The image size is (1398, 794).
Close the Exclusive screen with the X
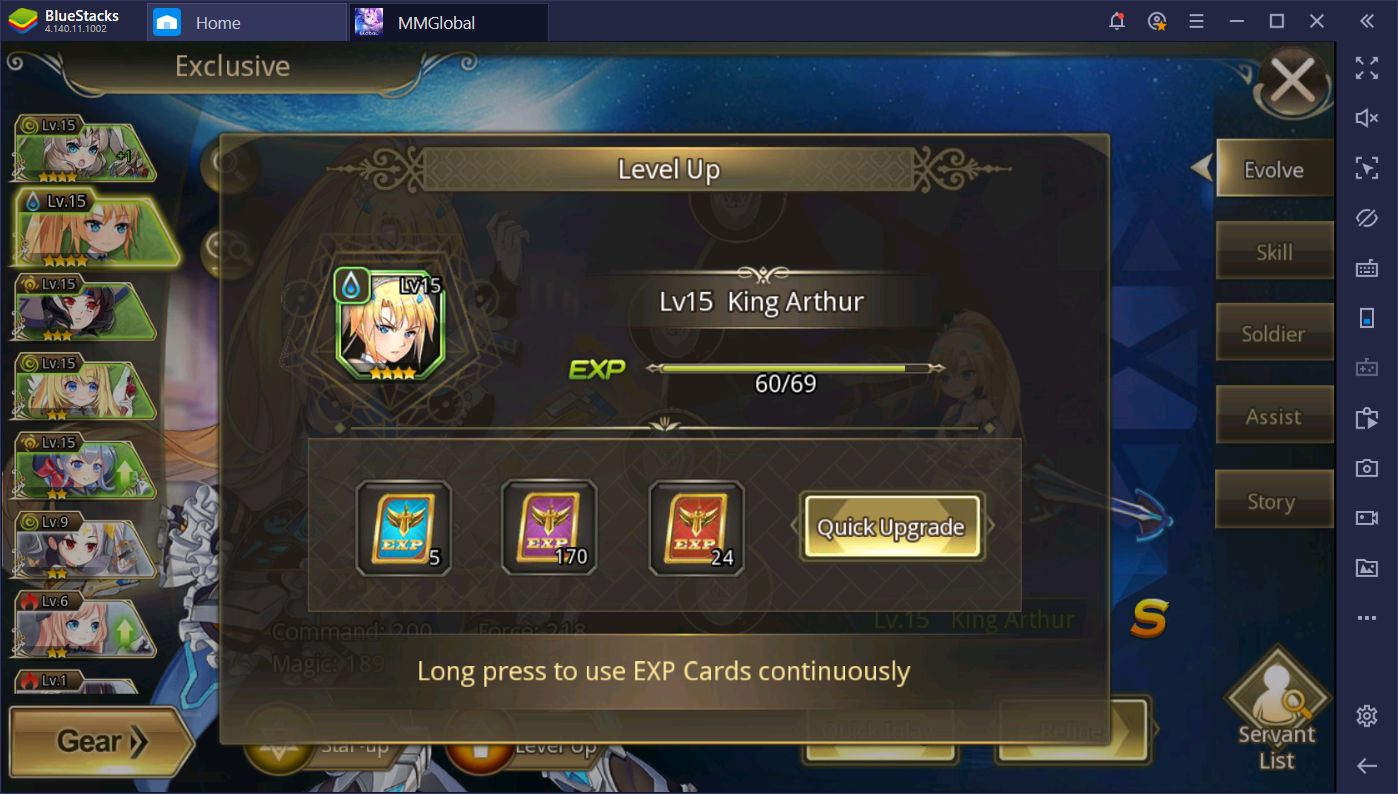(1293, 82)
